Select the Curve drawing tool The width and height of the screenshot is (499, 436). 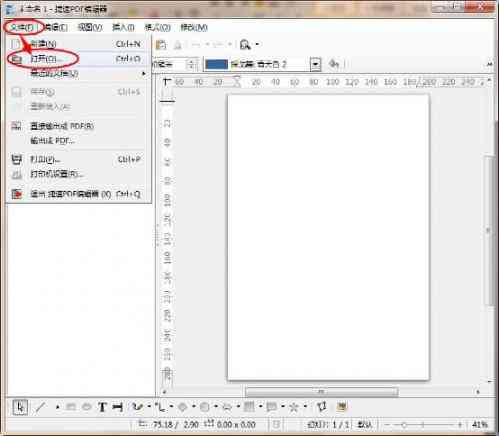pos(137,407)
